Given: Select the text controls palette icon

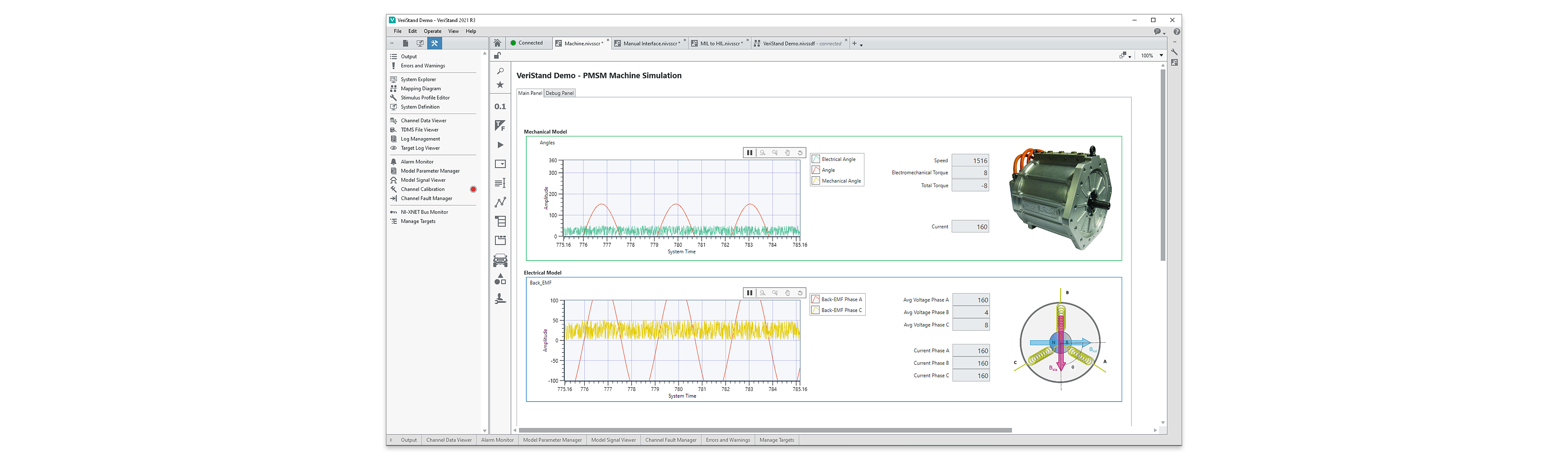Looking at the screenshot, I should click(x=500, y=183).
